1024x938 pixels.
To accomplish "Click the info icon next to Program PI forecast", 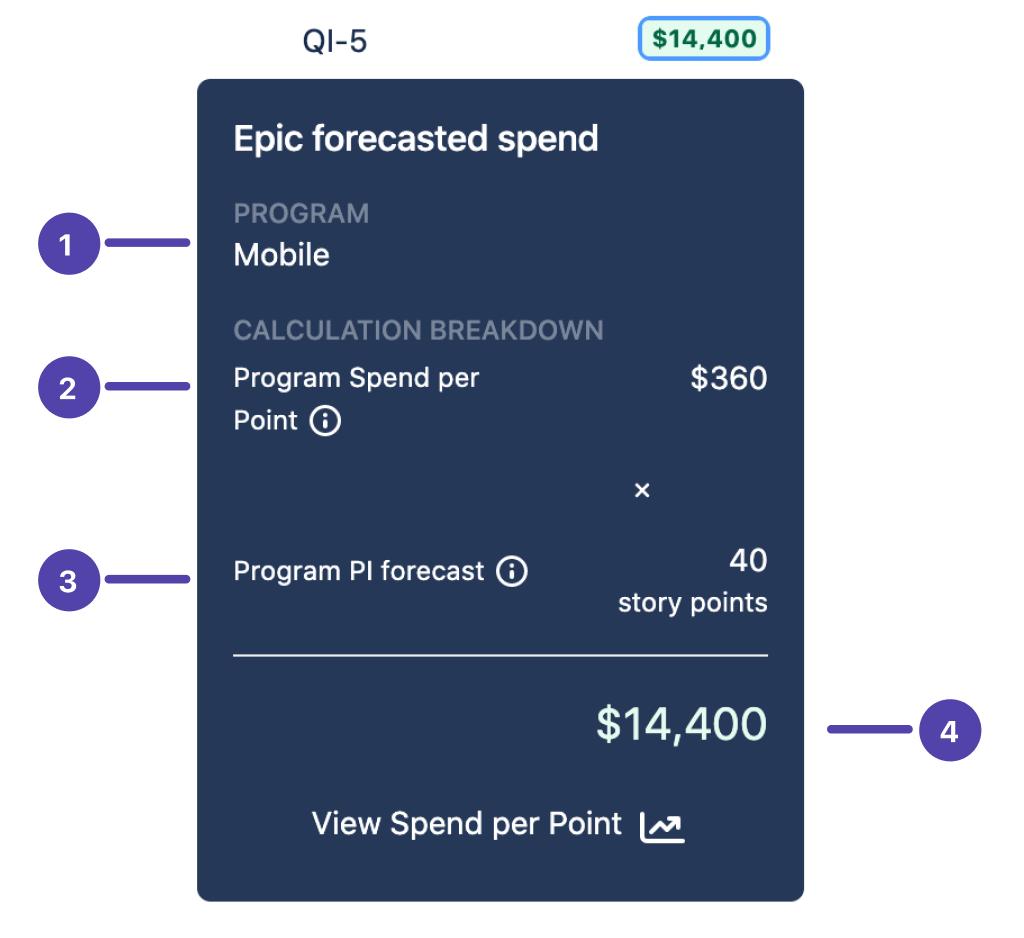I will (x=512, y=572).
